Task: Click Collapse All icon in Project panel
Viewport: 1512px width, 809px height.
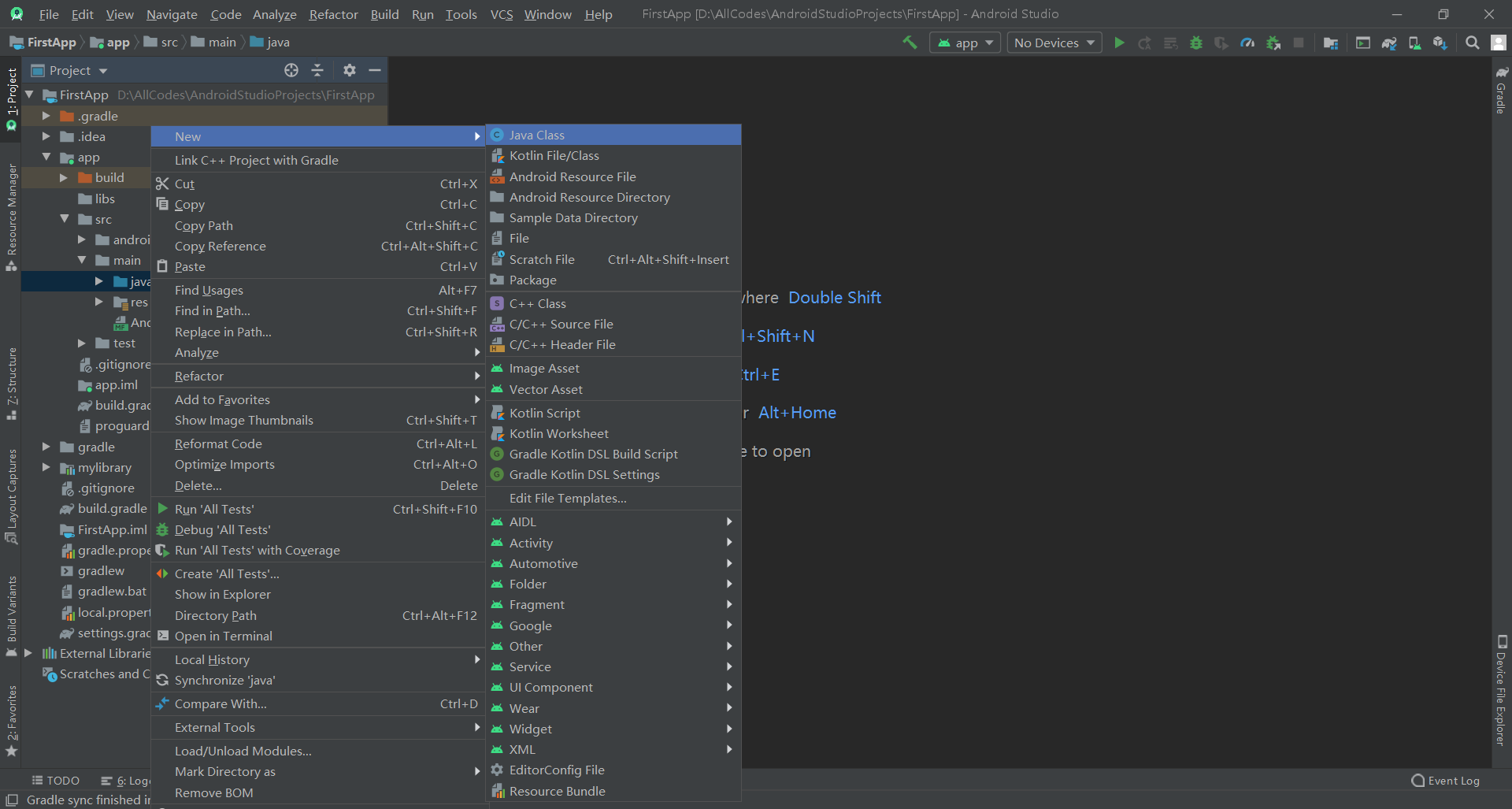Action: point(317,70)
